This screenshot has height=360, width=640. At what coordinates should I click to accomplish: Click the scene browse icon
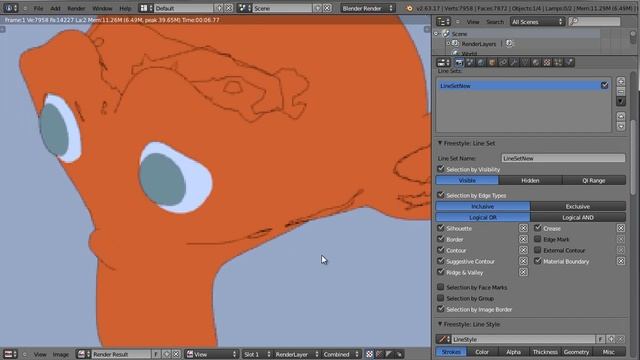tap(244, 8)
